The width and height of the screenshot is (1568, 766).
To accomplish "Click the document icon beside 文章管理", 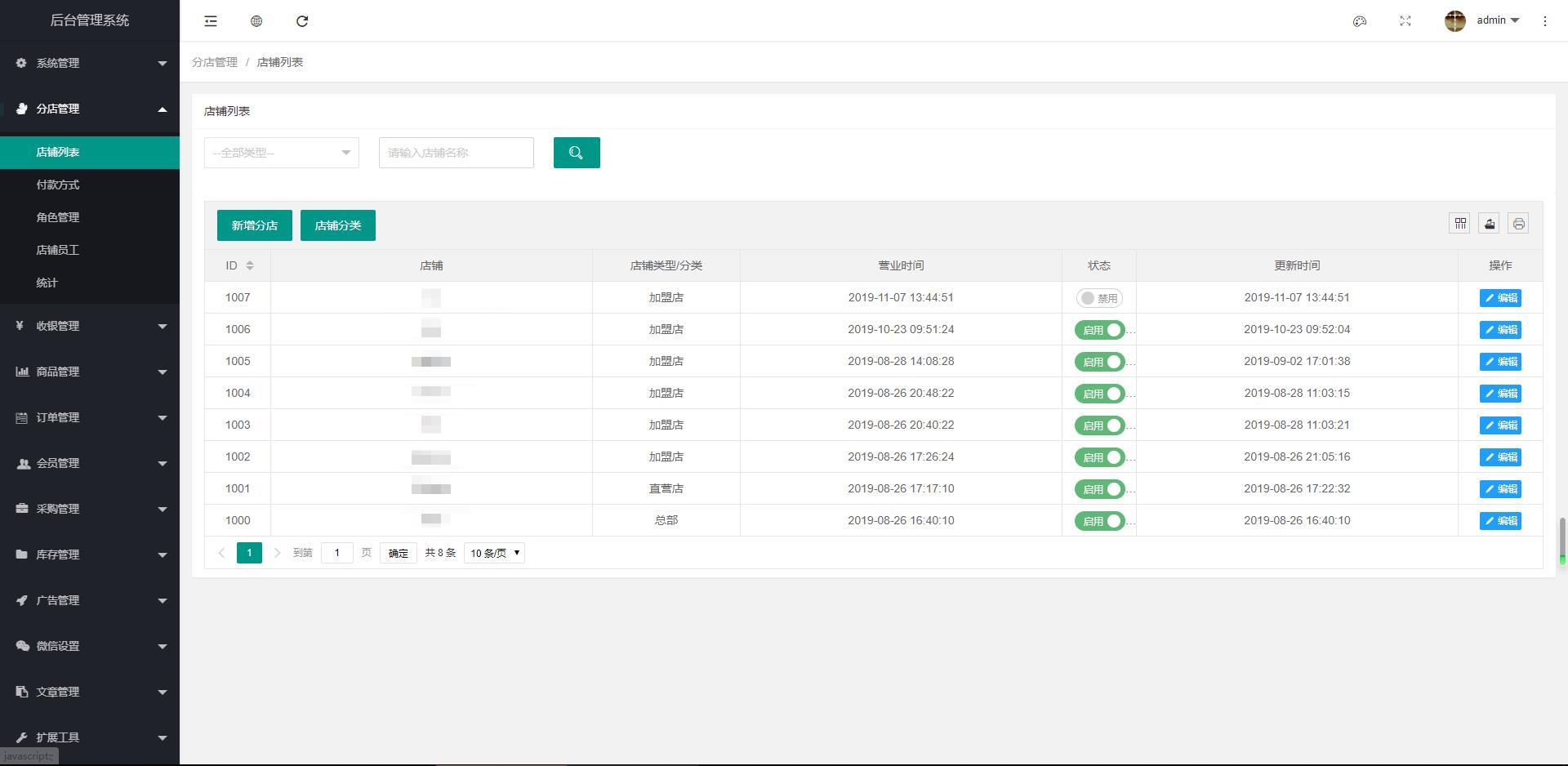I will (21, 692).
